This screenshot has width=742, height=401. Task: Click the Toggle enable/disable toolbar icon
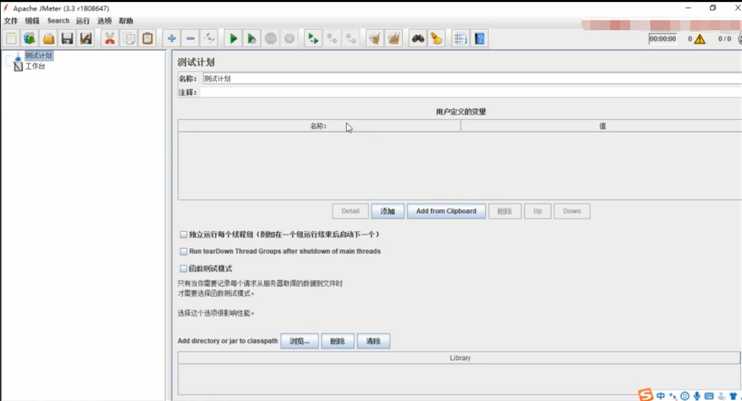click(209, 38)
